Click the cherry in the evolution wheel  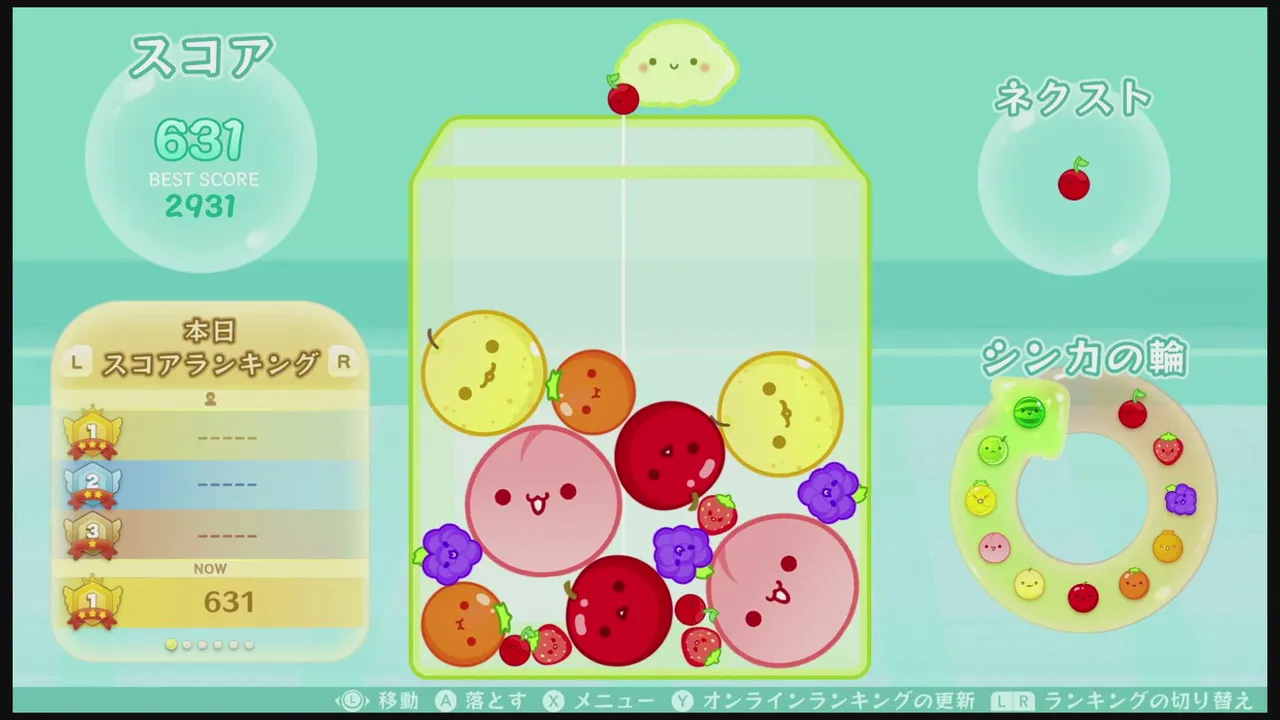click(x=1133, y=409)
